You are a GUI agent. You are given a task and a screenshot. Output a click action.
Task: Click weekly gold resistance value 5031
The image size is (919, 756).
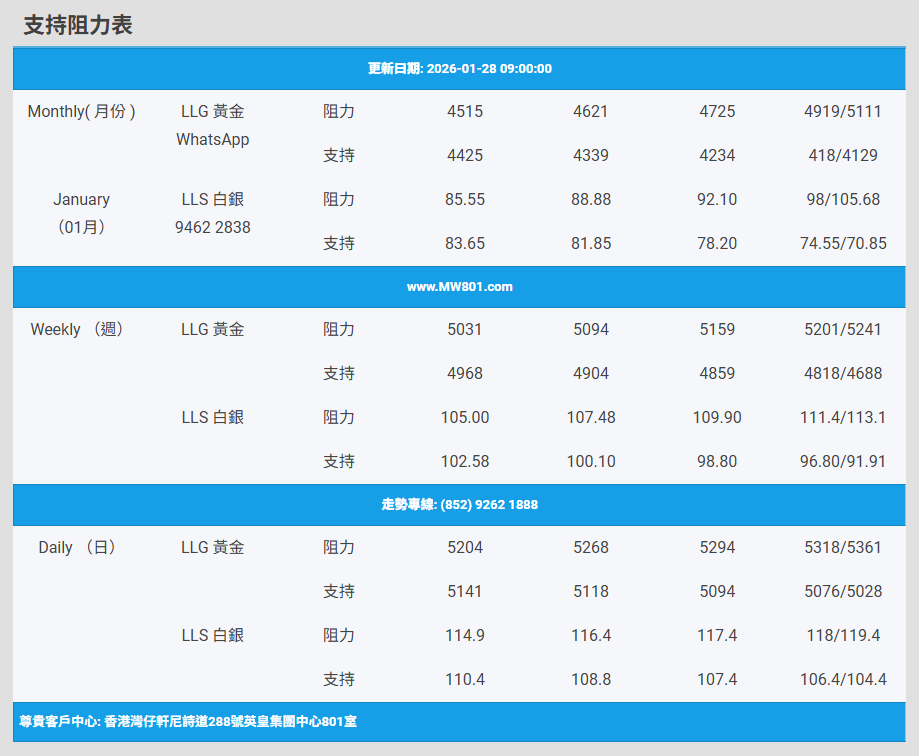click(464, 330)
